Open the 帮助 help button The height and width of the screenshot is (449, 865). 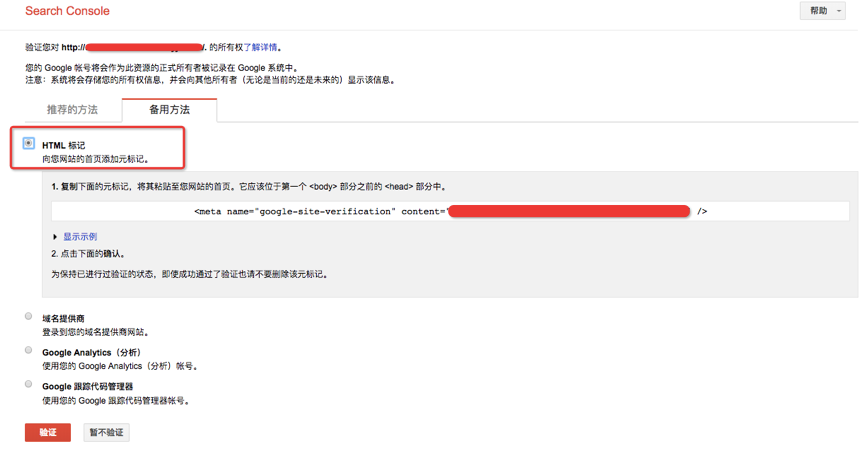tap(819, 11)
